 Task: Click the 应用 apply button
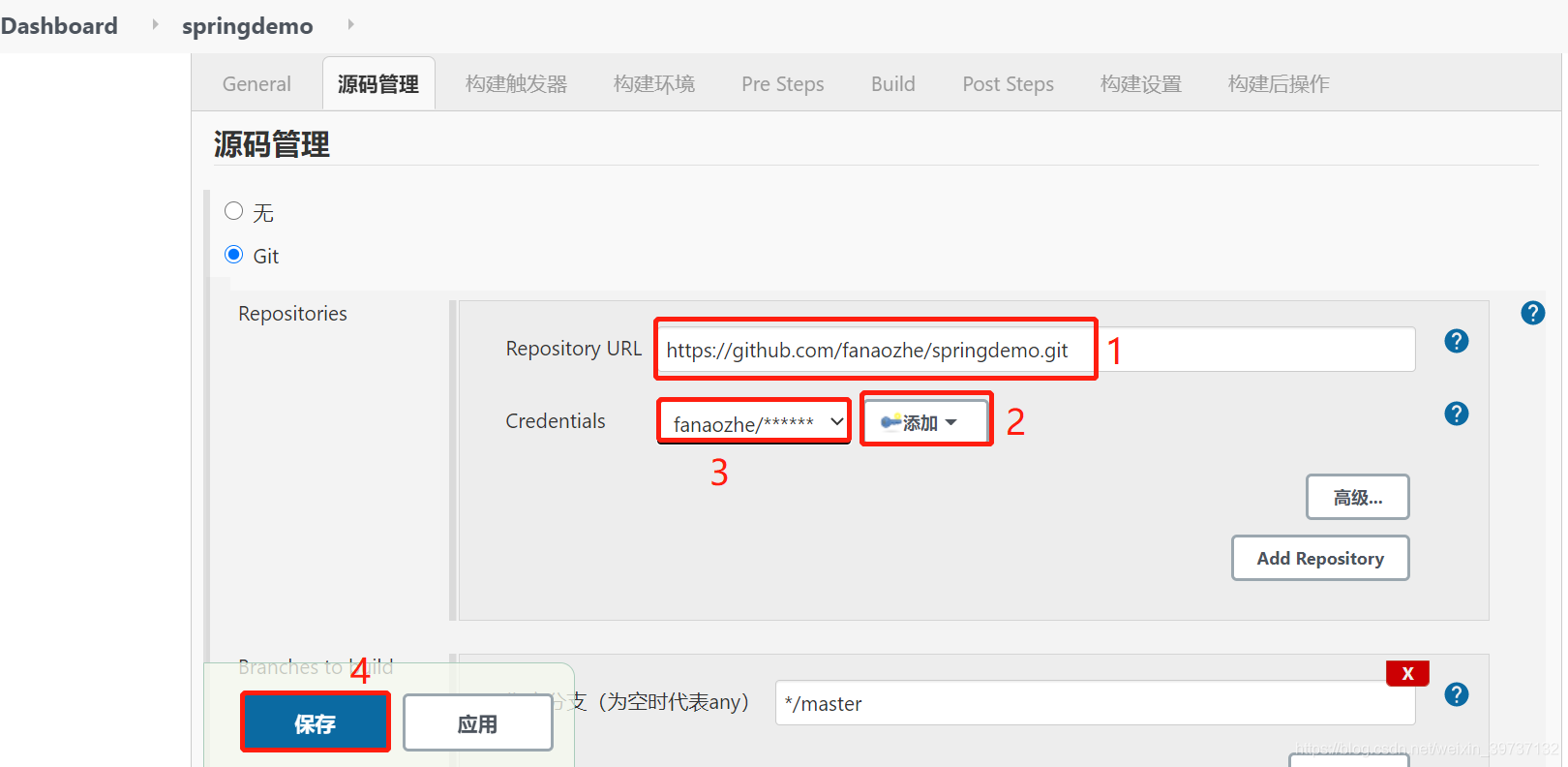pos(477,722)
